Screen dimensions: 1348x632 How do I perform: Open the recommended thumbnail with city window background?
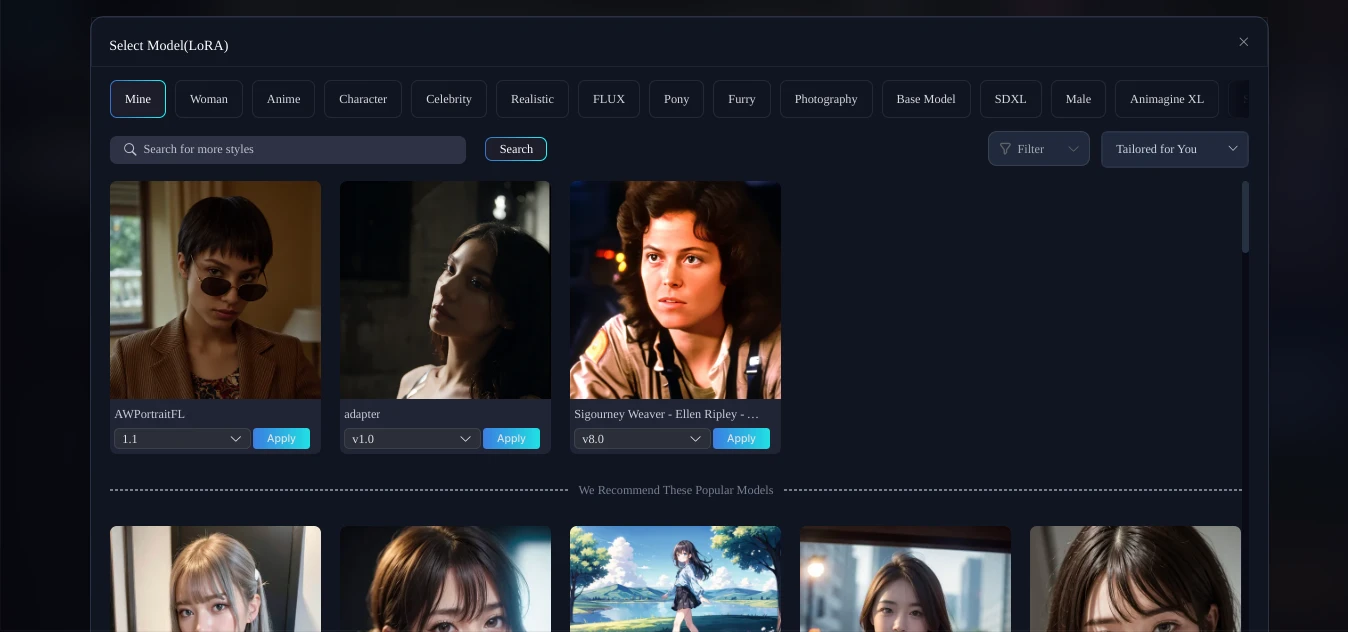point(905,579)
